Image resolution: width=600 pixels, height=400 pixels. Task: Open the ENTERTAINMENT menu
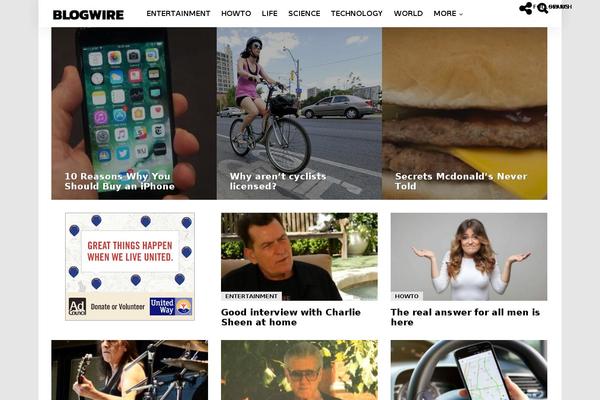coord(178,13)
